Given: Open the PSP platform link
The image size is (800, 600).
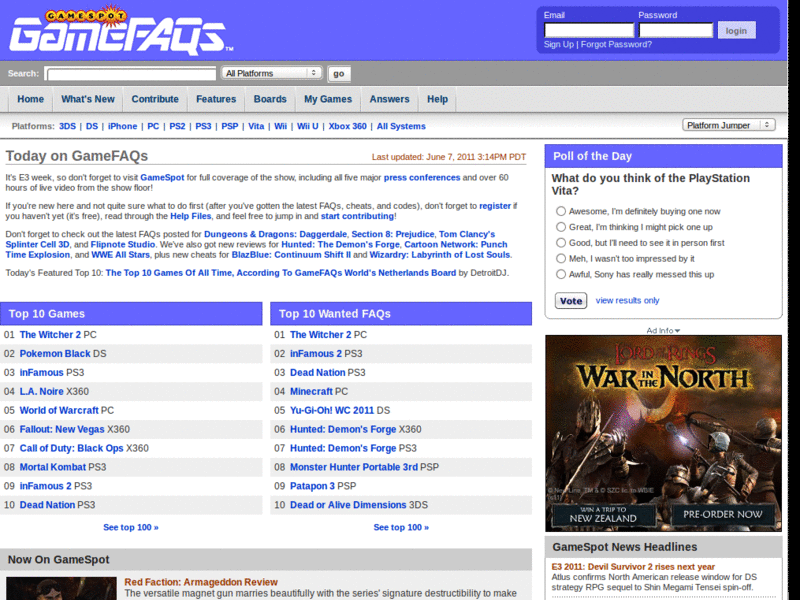Looking at the screenshot, I should [230, 126].
